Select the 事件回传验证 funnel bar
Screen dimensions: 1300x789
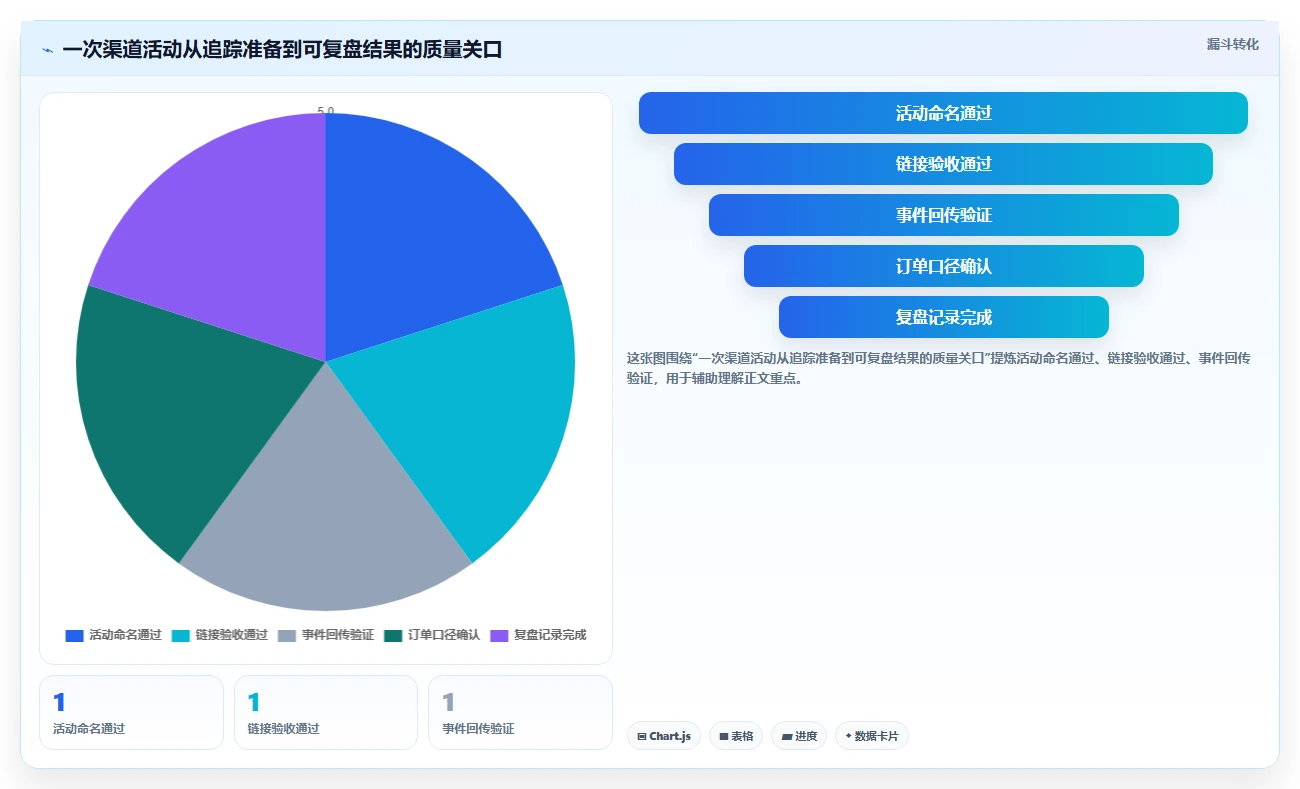coord(943,215)
